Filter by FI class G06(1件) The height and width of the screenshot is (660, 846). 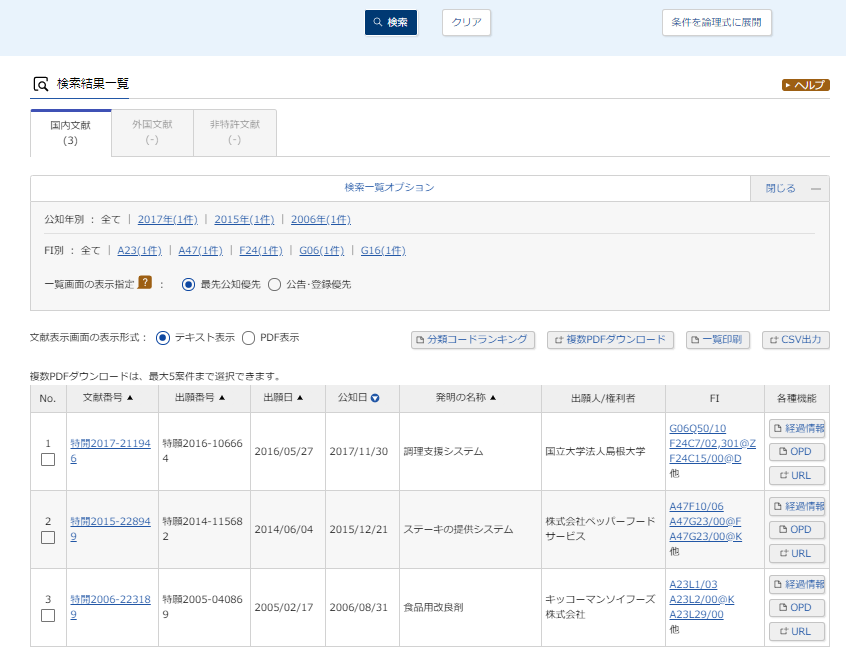click(x=322, y=250)
